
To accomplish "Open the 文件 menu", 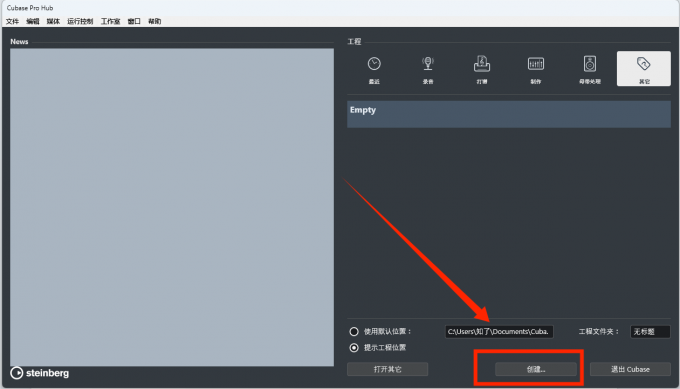I will click(12, 21).
